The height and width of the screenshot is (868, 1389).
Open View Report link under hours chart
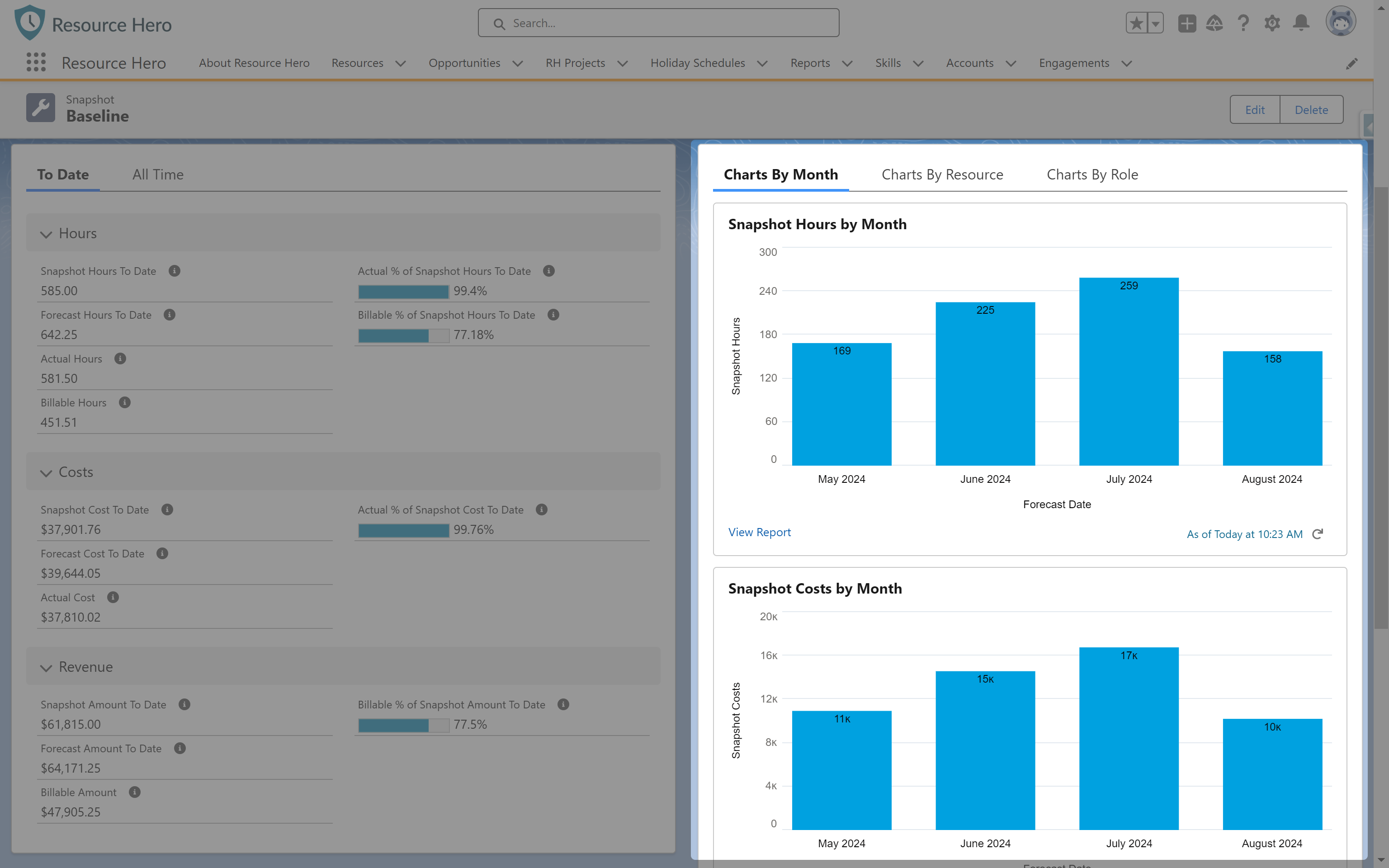click(759, 532)
